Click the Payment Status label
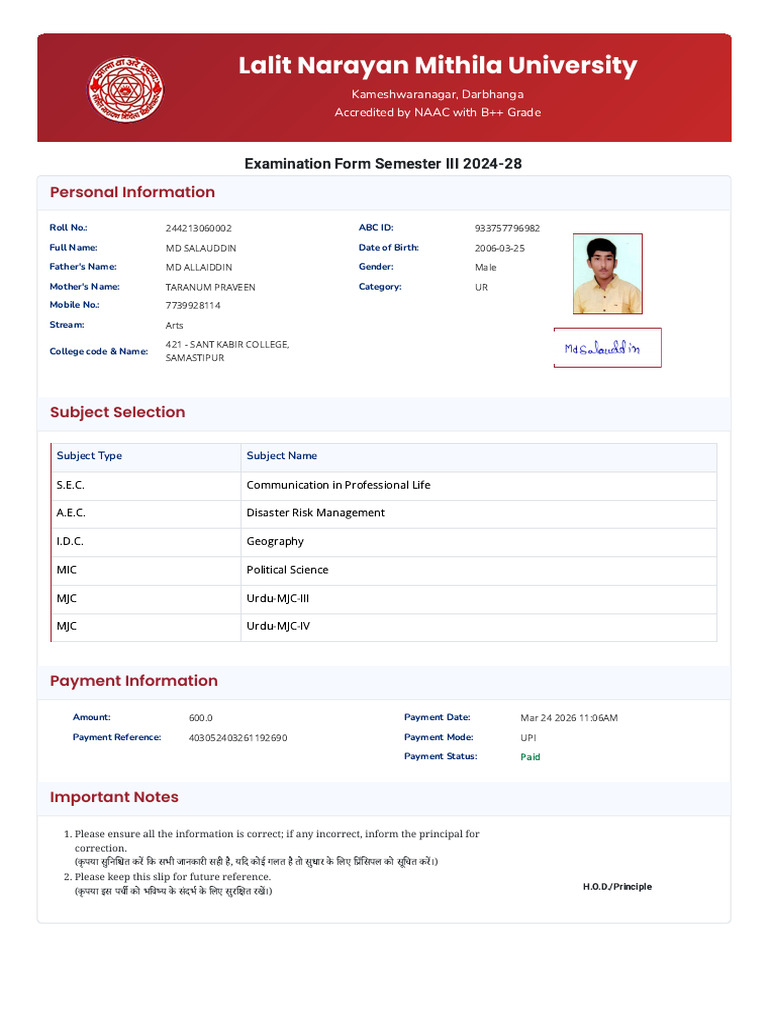 tap(441, 756)
